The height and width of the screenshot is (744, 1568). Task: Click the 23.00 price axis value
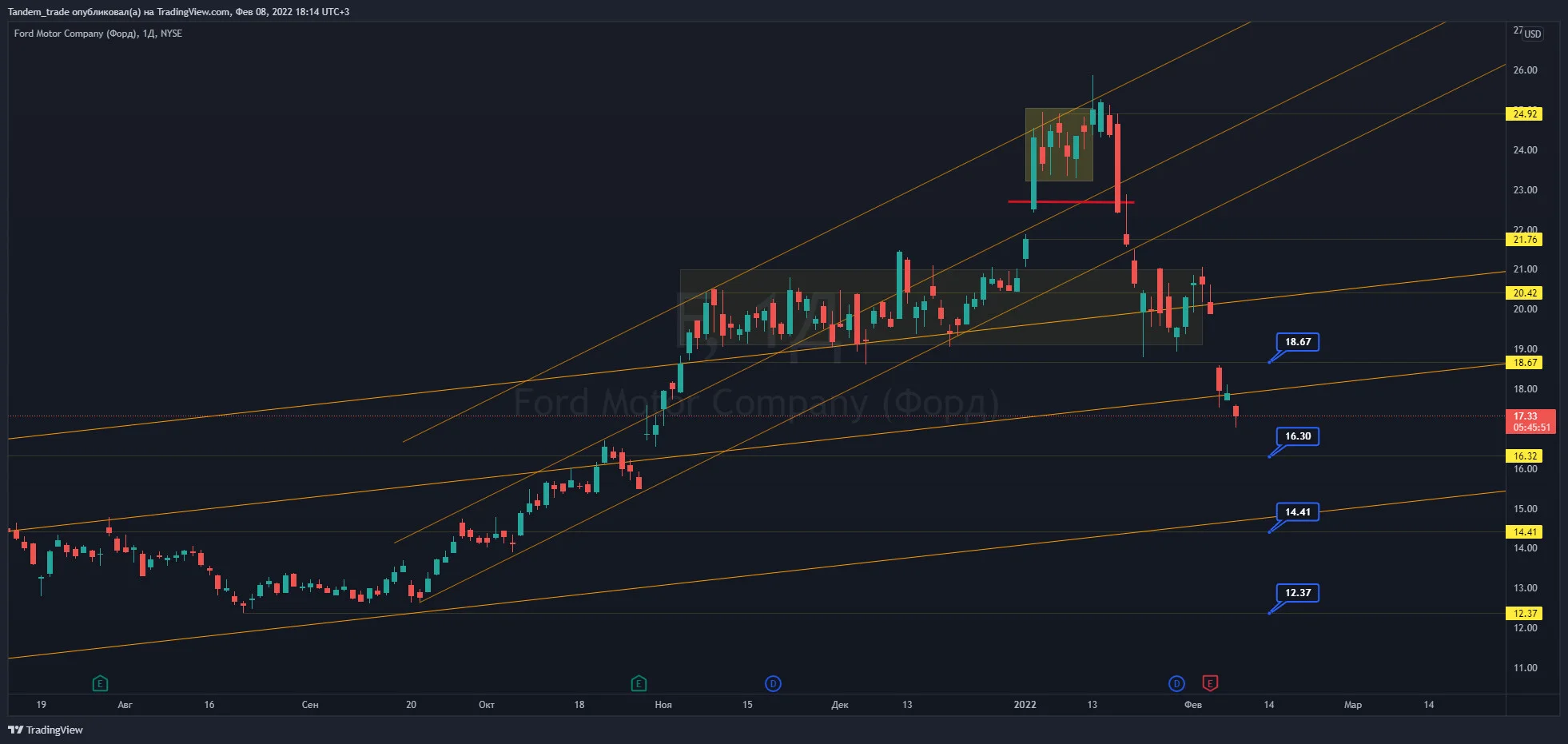click(1525, 190)
